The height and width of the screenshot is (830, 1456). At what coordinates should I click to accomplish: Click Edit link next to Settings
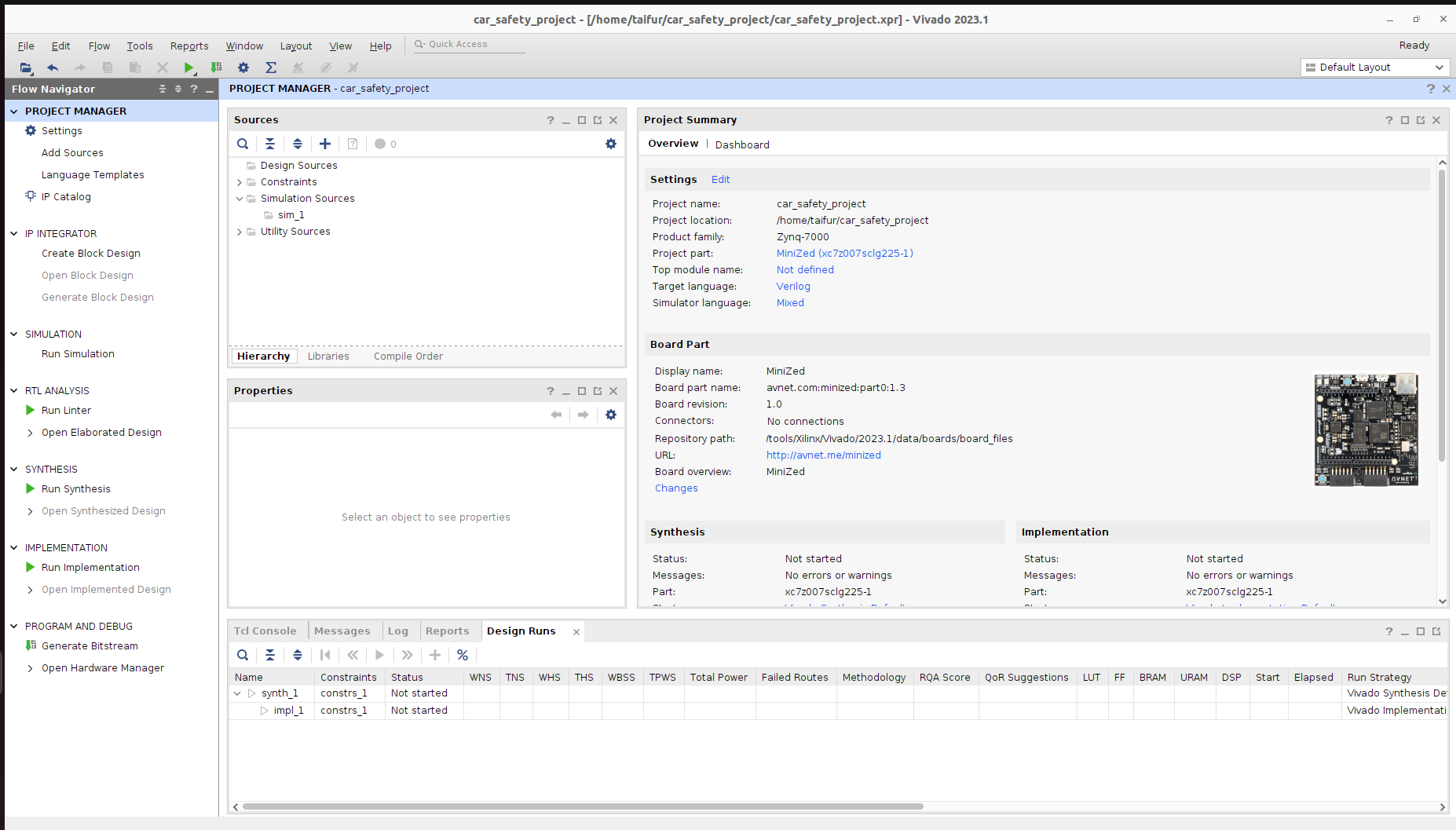(x=720, y=180)
